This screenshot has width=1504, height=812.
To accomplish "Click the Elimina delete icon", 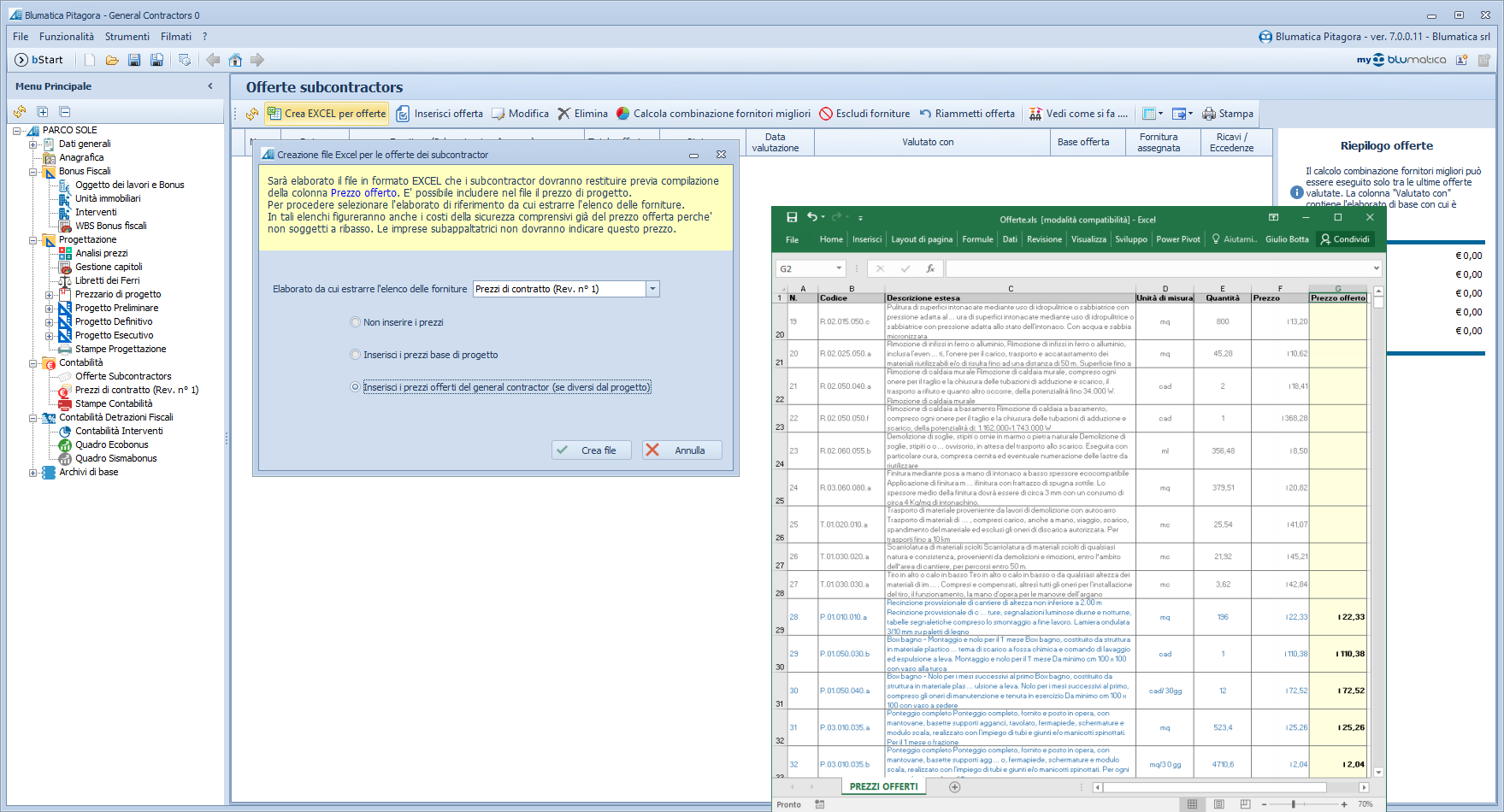I will point(564,114).
